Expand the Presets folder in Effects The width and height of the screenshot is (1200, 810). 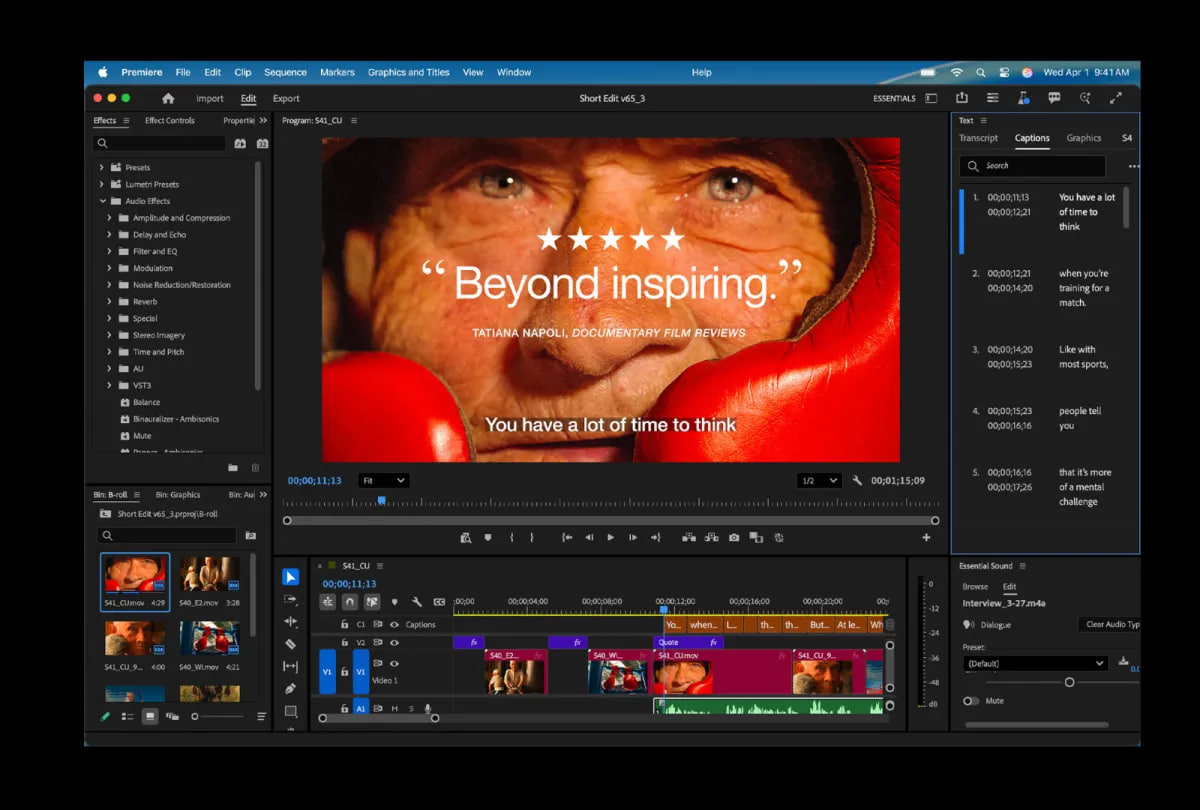click(x=102, y=168)
